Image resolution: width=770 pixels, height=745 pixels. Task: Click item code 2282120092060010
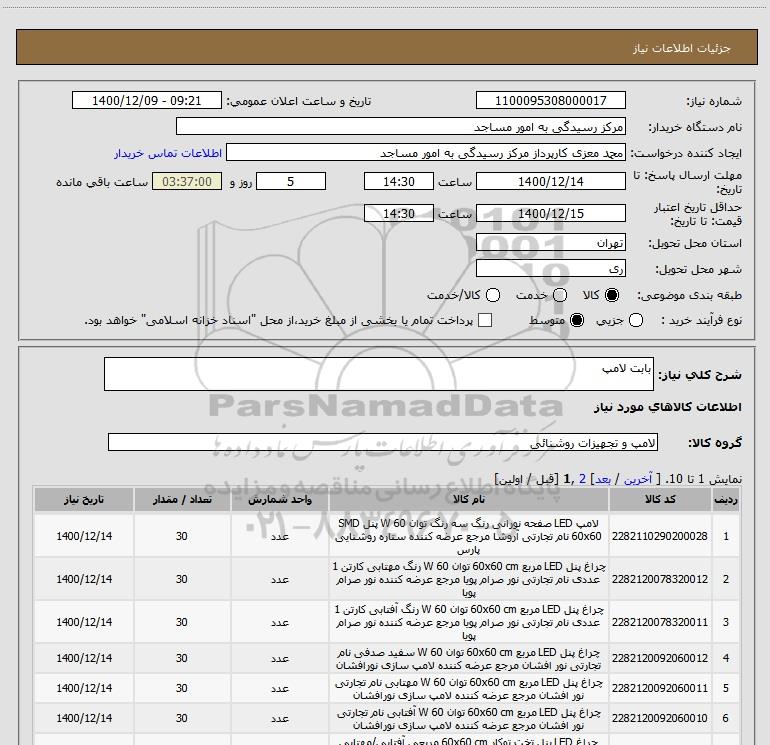pyautogui.click(x=660, y=718)
